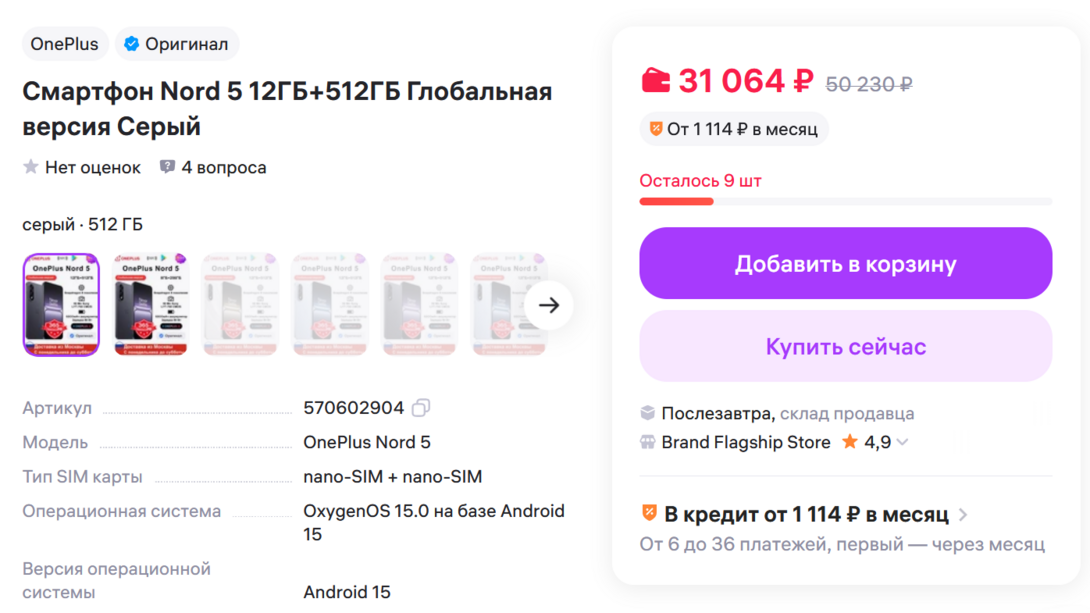The height and width of the screenshot is (613, 1090).
Task: Click the remaining stock progress bar
Action: pyautogui.click(x=845, y=201)
